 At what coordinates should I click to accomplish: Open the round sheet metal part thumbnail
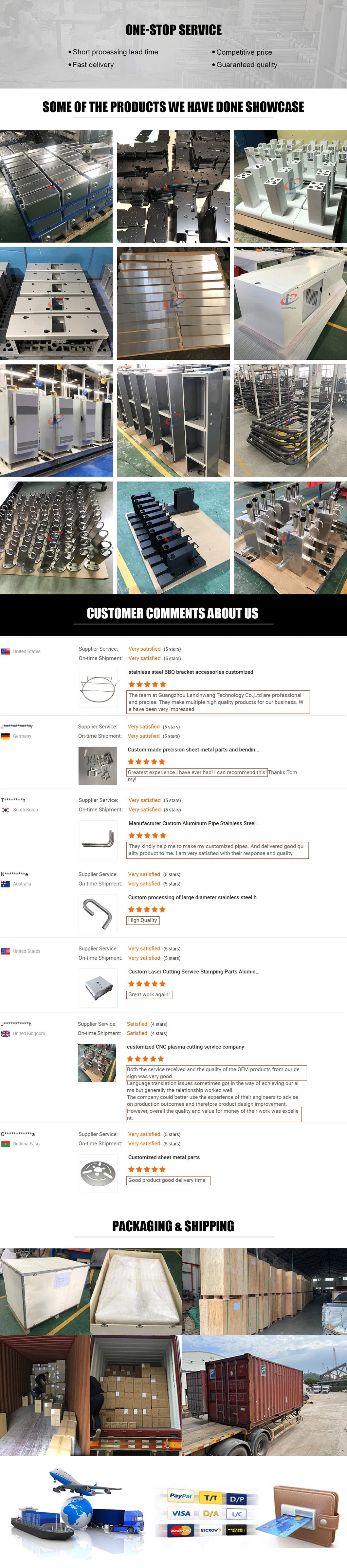(x=98, y=1174)
